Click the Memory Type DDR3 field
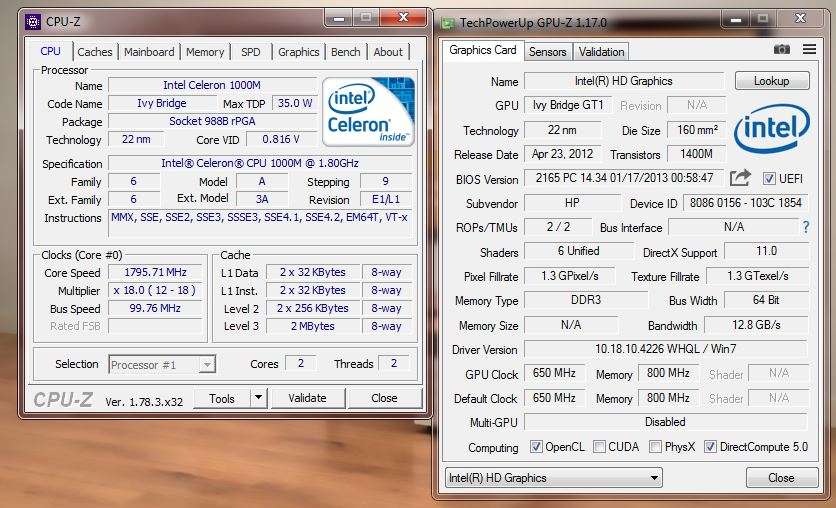This screenshot has width=836, height=508. (x=586, y=300)
